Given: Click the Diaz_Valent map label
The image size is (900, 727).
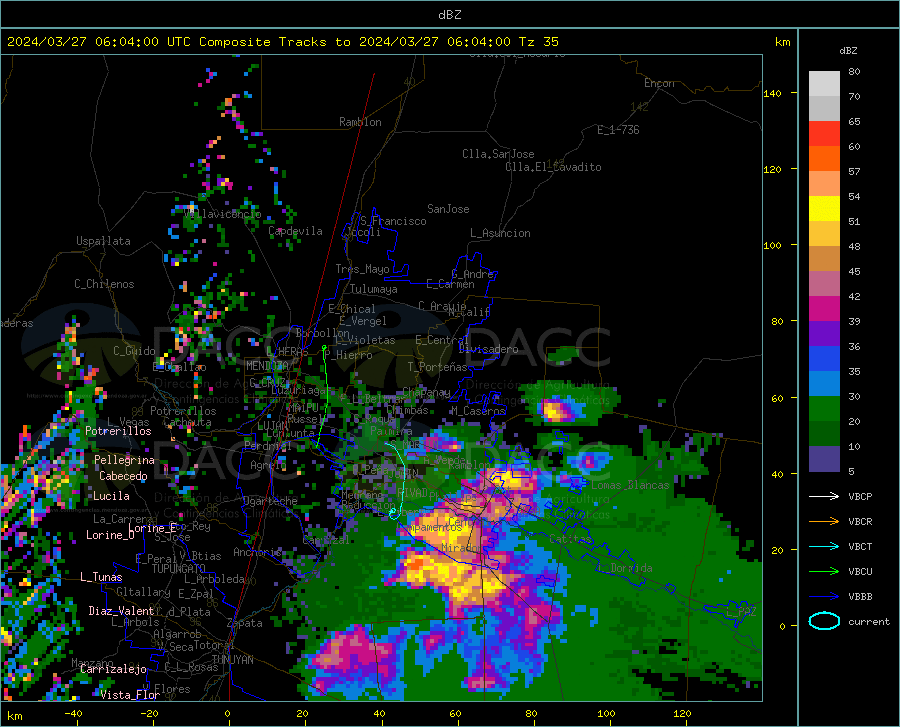Looking at the screenshot, I should 121,611.
